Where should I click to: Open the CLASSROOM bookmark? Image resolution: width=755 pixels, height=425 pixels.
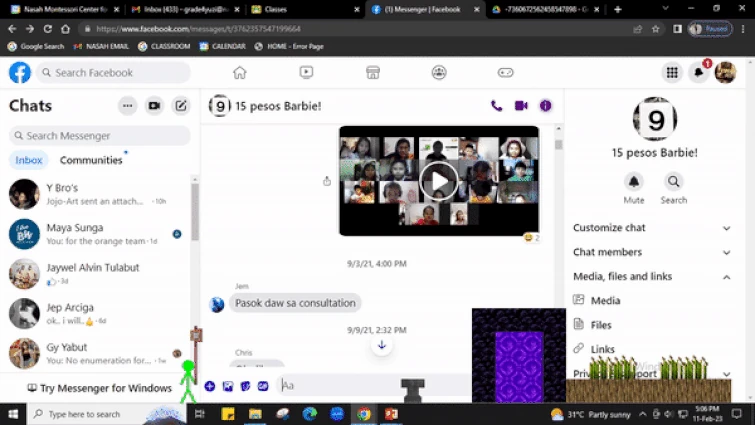(164, 47)
